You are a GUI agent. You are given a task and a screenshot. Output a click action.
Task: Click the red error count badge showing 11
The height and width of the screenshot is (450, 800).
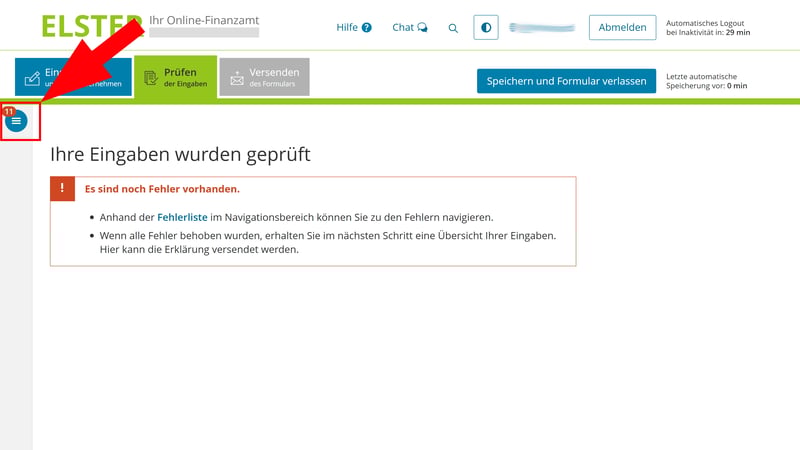9,111
